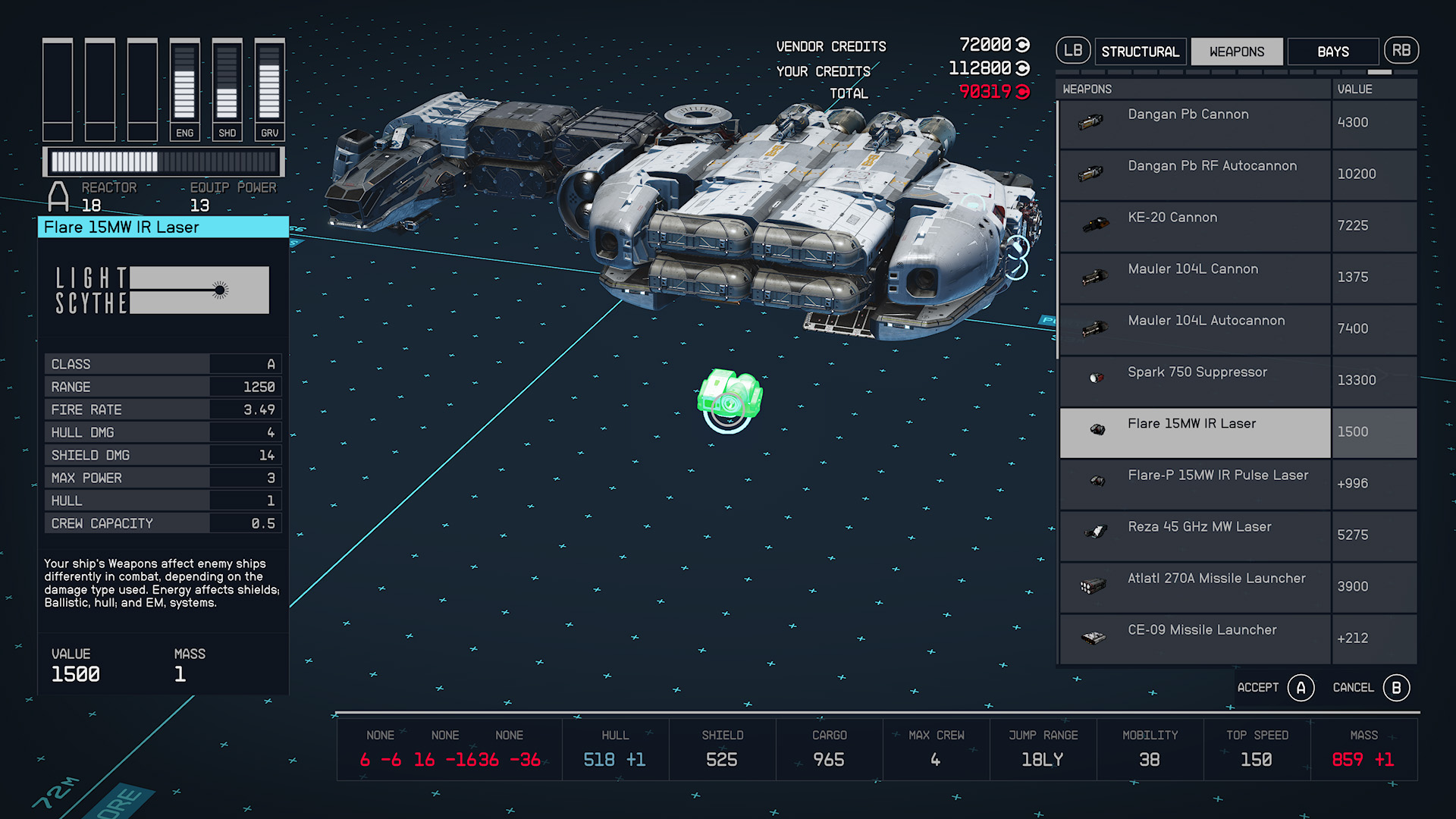
Task: Select the Spark 750 Suppressor icon
Action: tap(1097, 378)
